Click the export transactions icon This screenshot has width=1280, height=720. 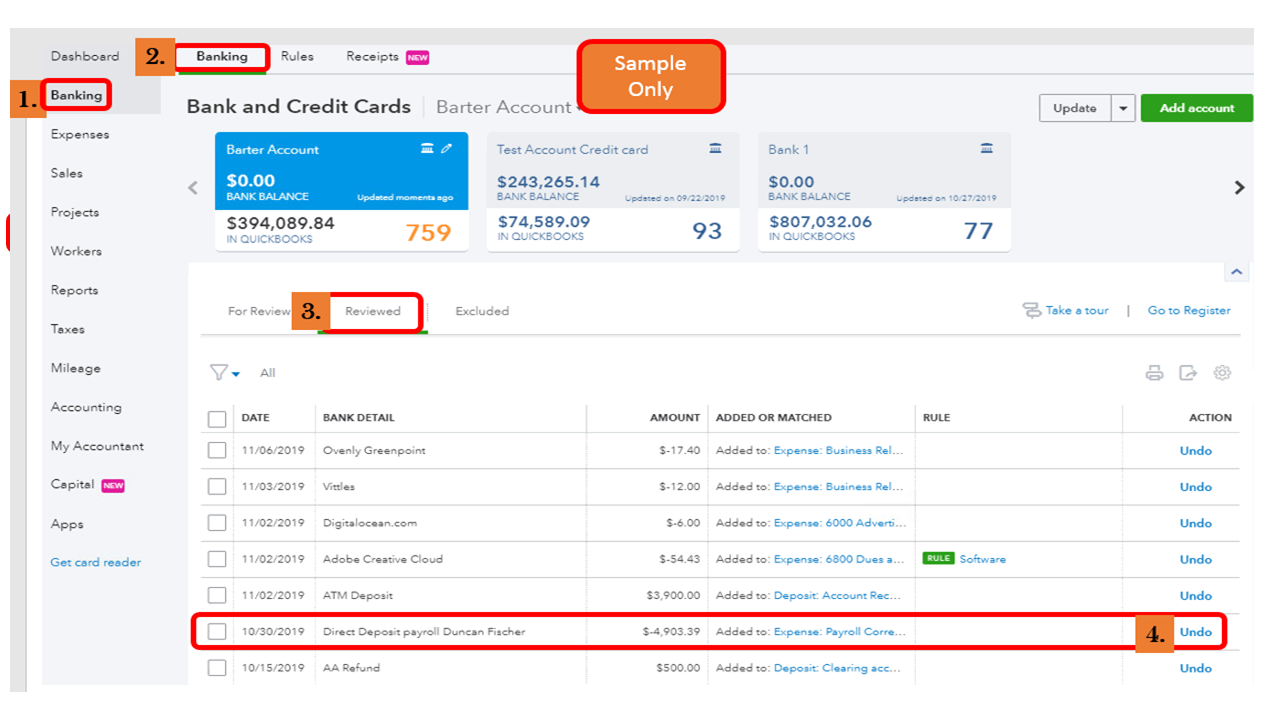click(x=1188, y=372)
